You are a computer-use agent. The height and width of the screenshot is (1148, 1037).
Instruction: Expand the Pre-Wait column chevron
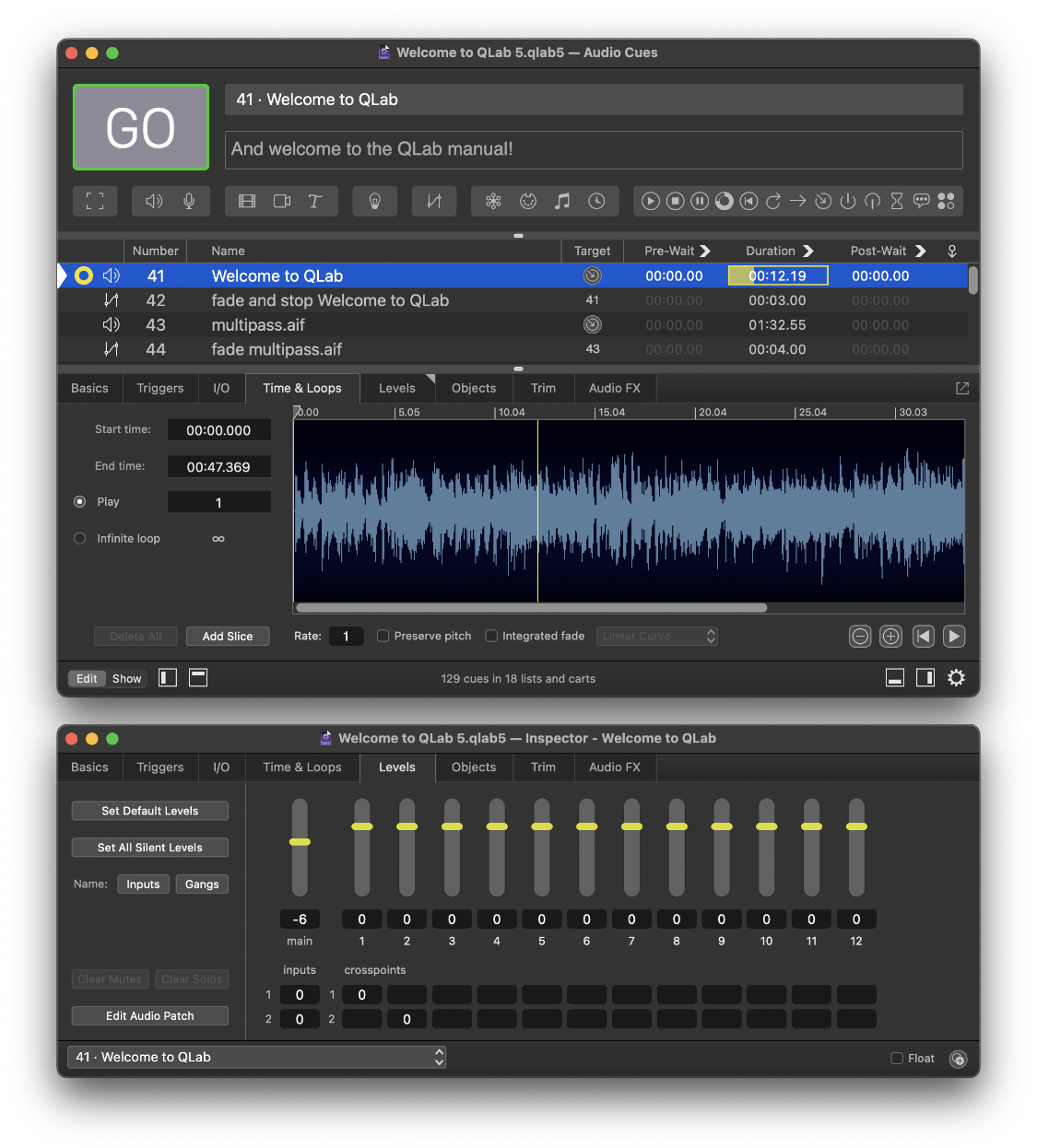(705, 251)
